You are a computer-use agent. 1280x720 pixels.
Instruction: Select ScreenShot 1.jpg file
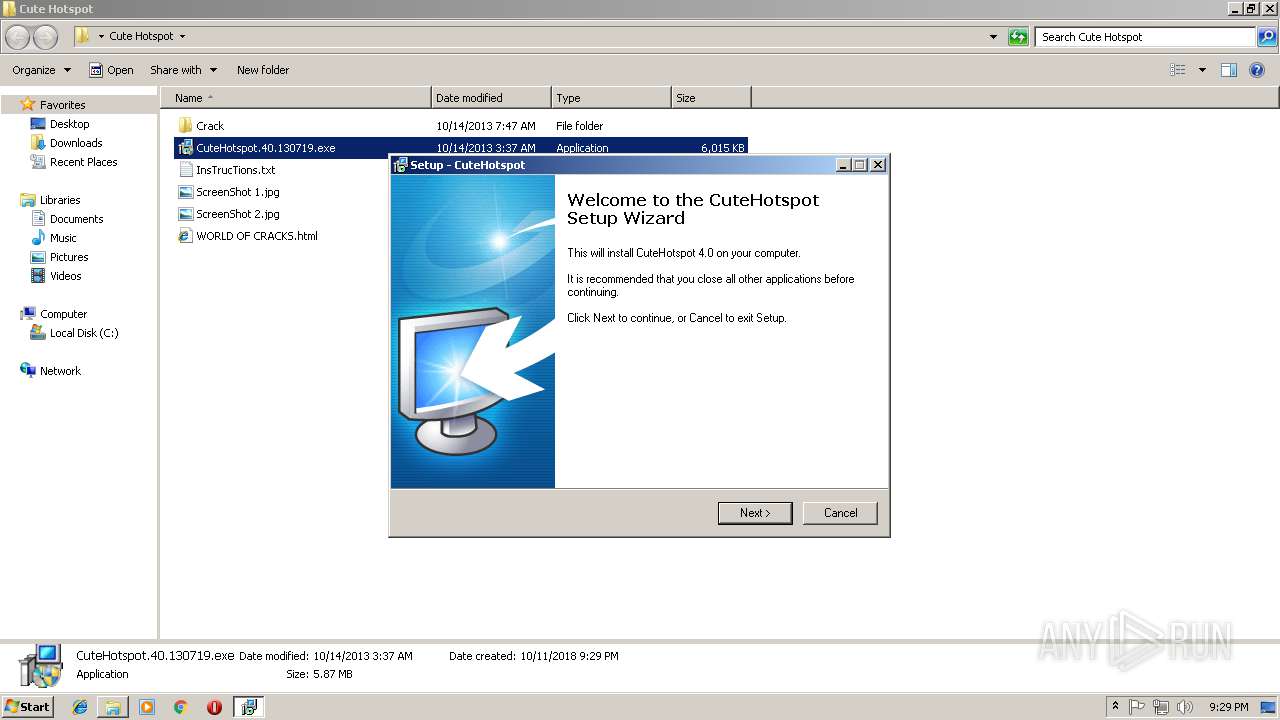pos(238,192)
